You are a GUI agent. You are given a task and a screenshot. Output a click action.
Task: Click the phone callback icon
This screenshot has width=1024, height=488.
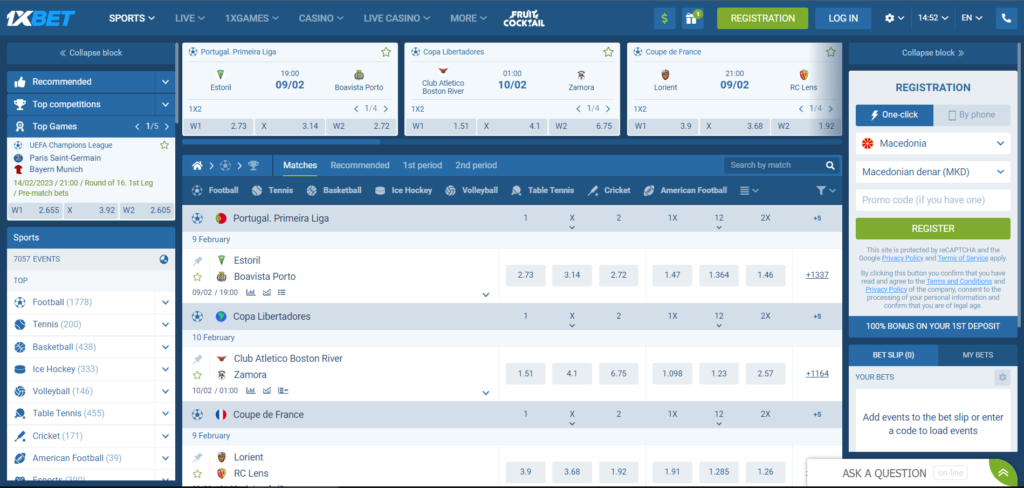pyautogui.click(x=1006, y=18)
